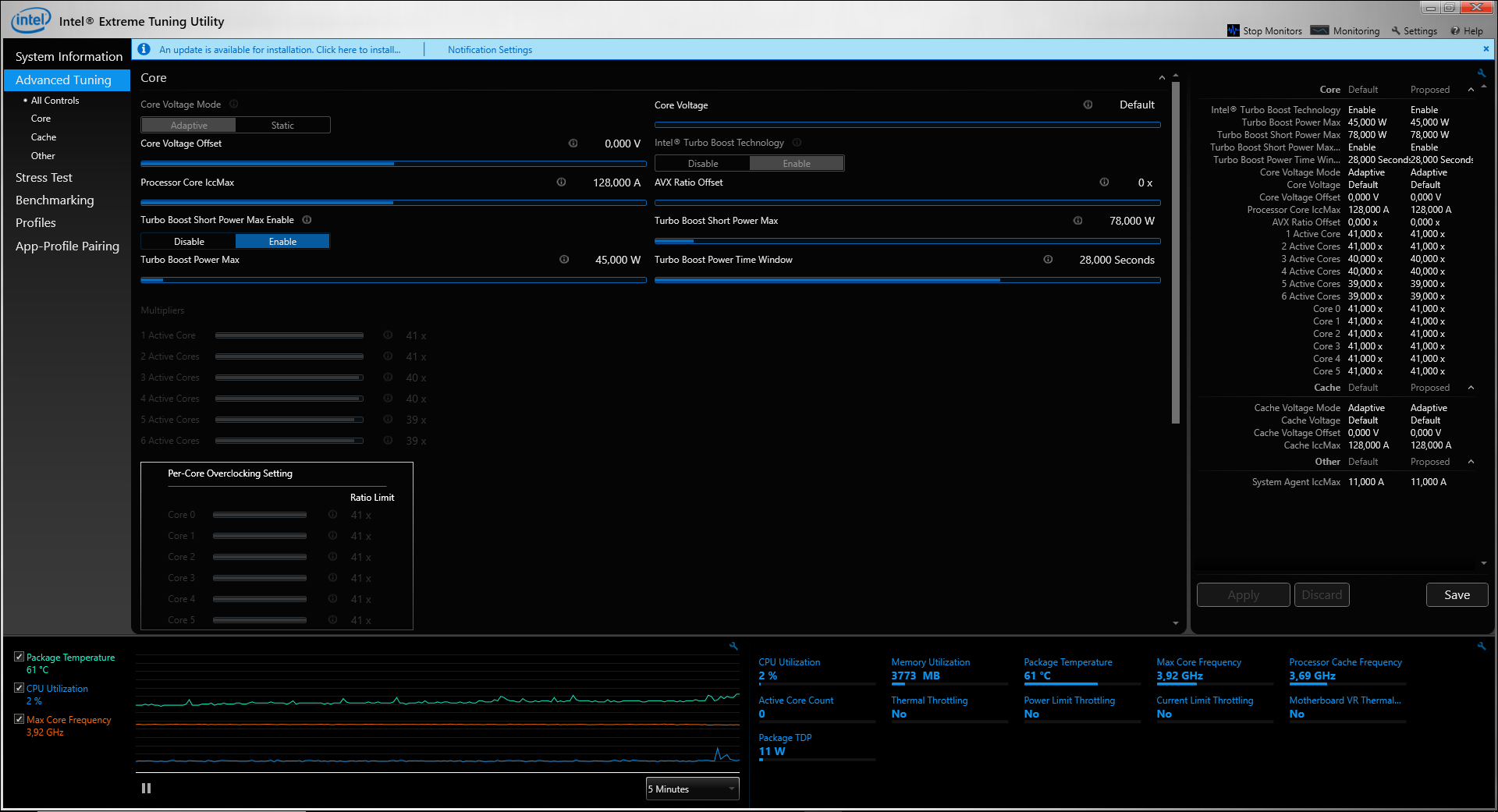Enable Intel Turbo Boost Technology
This screenshot has width=1498, height=812.
click(x=797, y=163)
